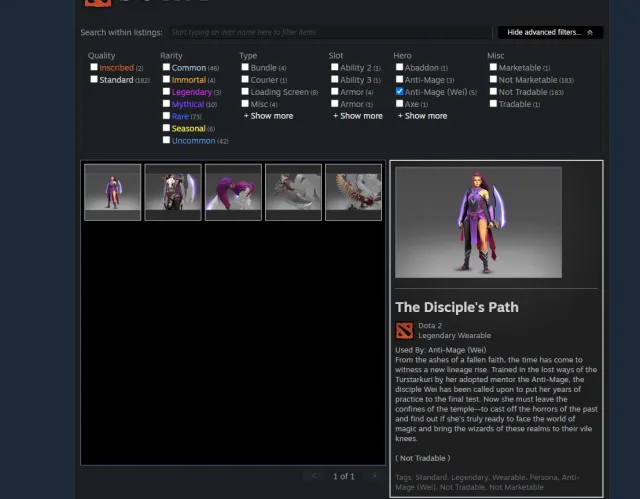
Task: Click the Tags line in item details
Action: [487, 482]
